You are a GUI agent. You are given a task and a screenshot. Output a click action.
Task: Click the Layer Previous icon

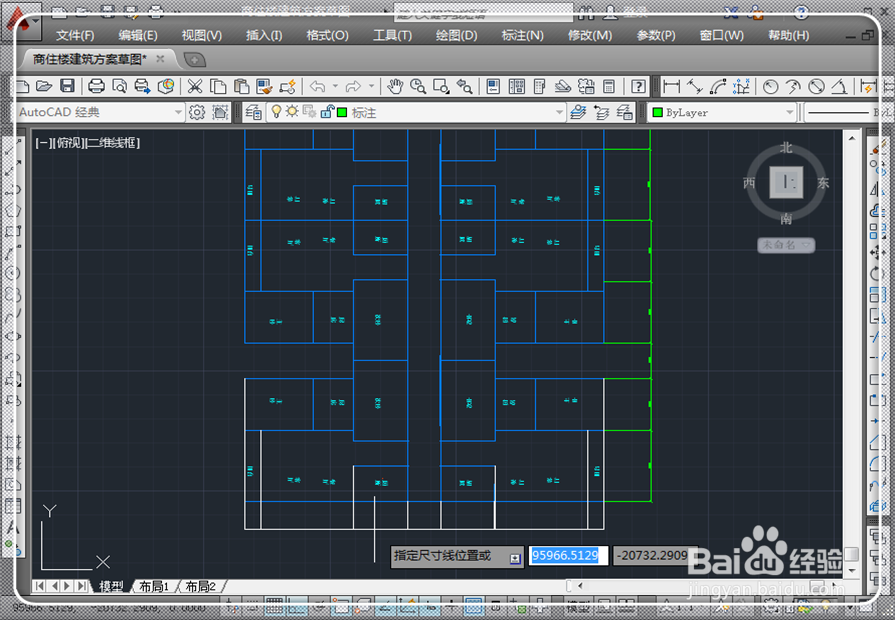click(601, 112)
